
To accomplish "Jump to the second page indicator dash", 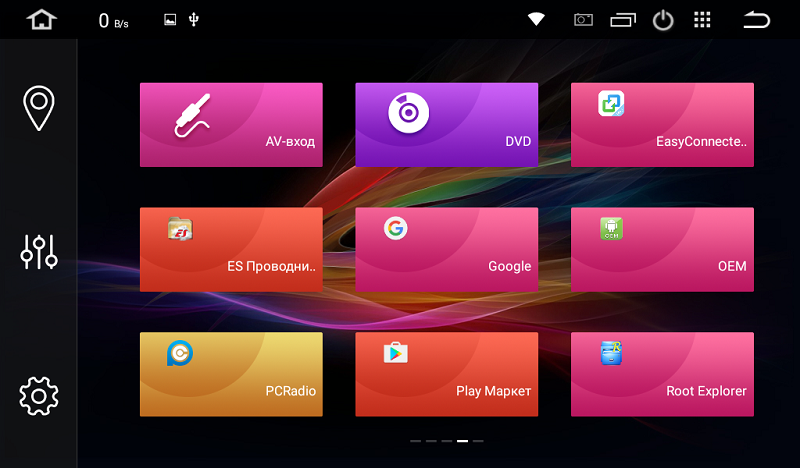I will (431, 441).
